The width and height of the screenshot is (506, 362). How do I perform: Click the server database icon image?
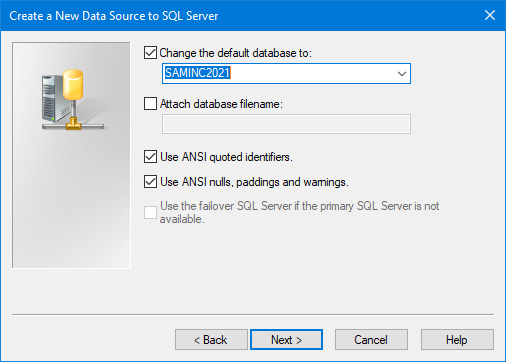click(71, 99)
